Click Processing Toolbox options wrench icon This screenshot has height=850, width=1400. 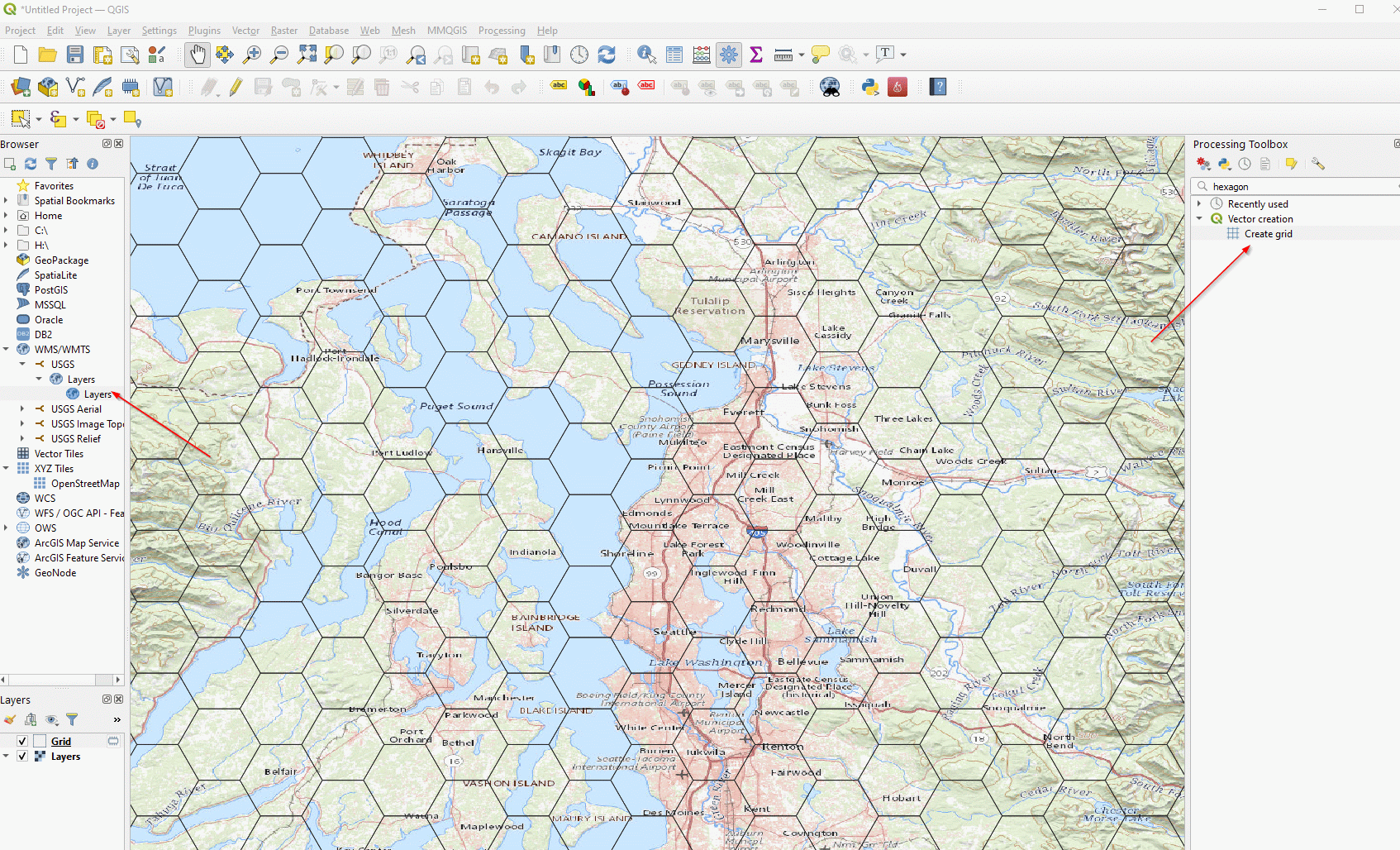(x=1318, y=164)
